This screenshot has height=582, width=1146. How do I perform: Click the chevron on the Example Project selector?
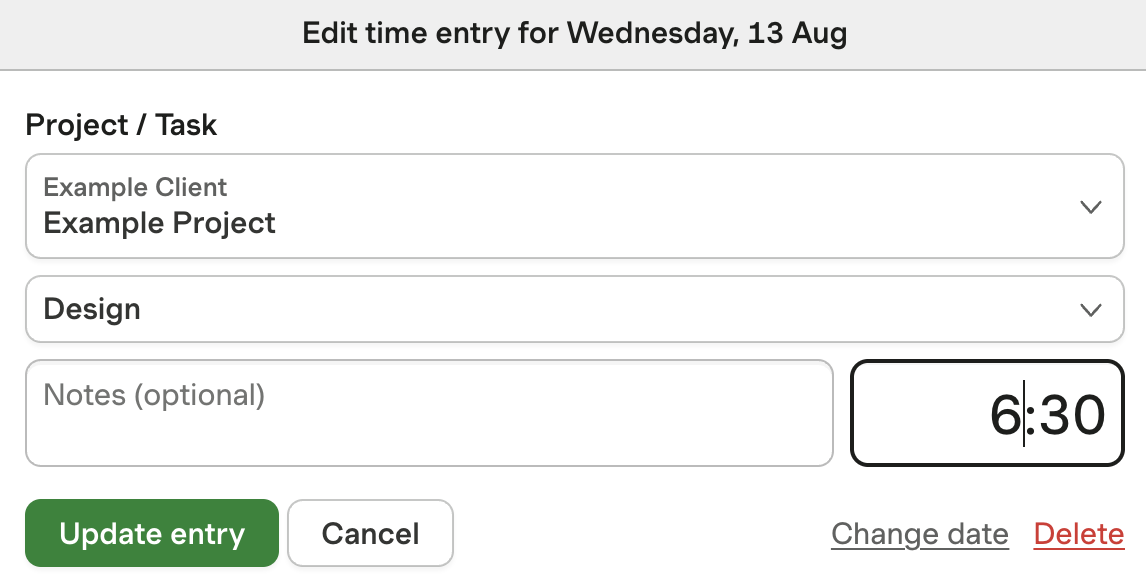point(1090,207)
